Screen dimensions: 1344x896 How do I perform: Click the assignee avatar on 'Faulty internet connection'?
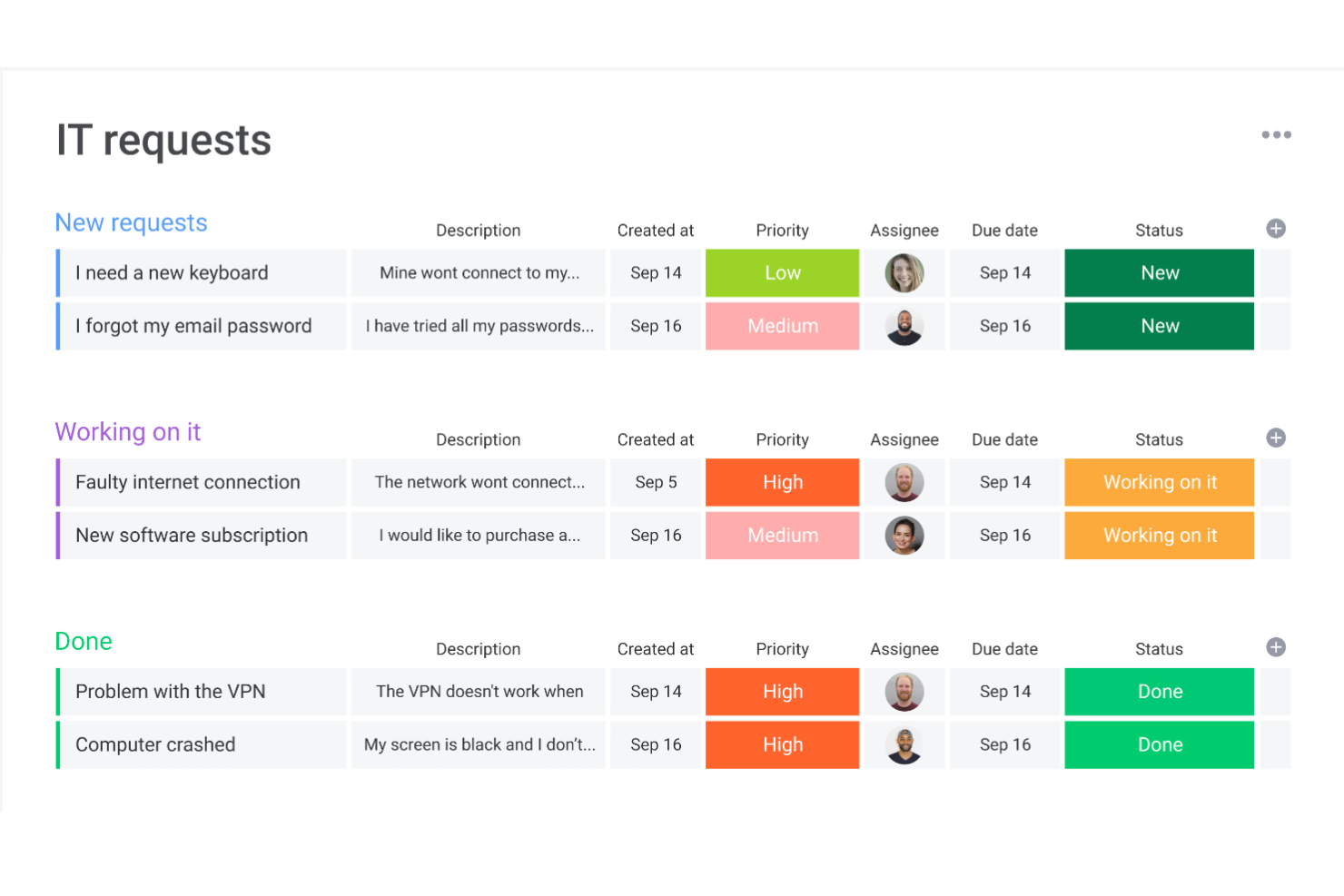pyautogui.click(x=904, y=482)
